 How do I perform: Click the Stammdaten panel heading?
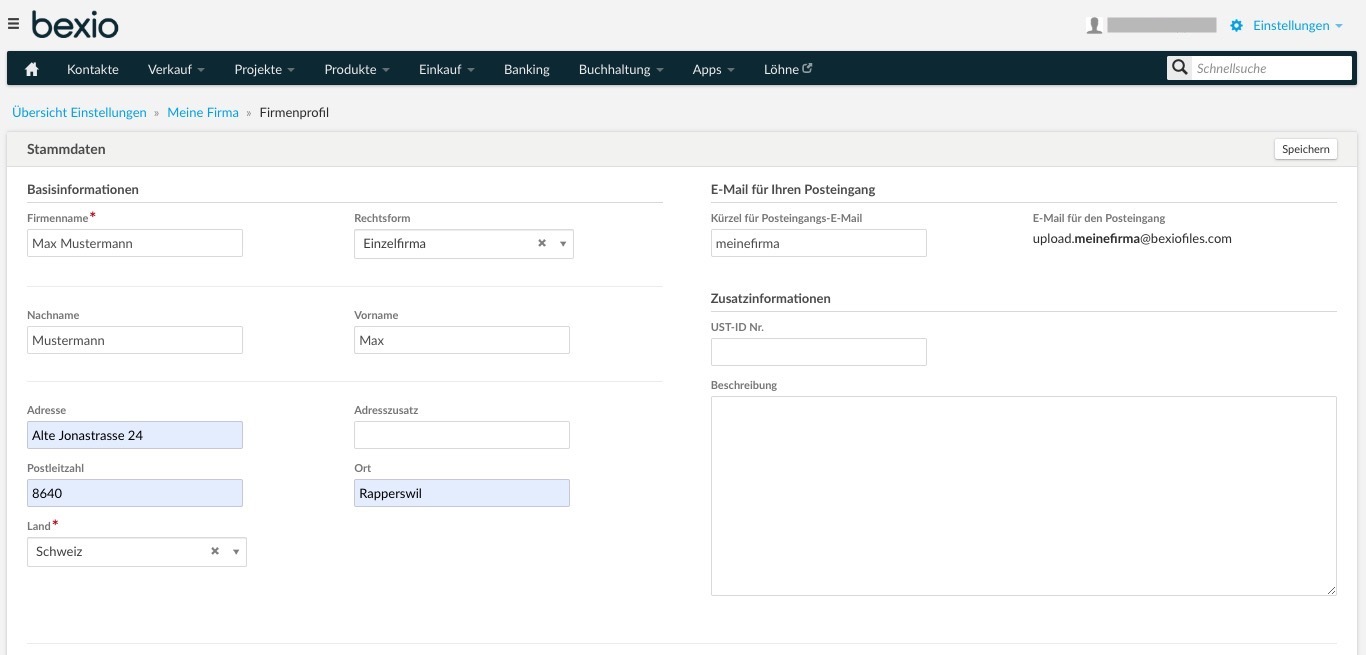click(x=66, y=149)
